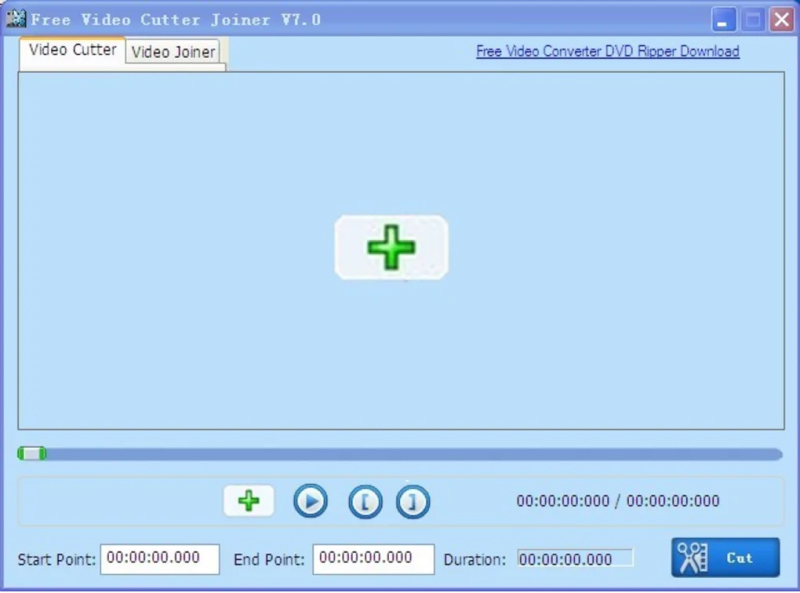The height and width of the screenshot is (593, 800).
Task: Click the disabled maximize window button
Action: pyautogui.click(x=753, y=20)
